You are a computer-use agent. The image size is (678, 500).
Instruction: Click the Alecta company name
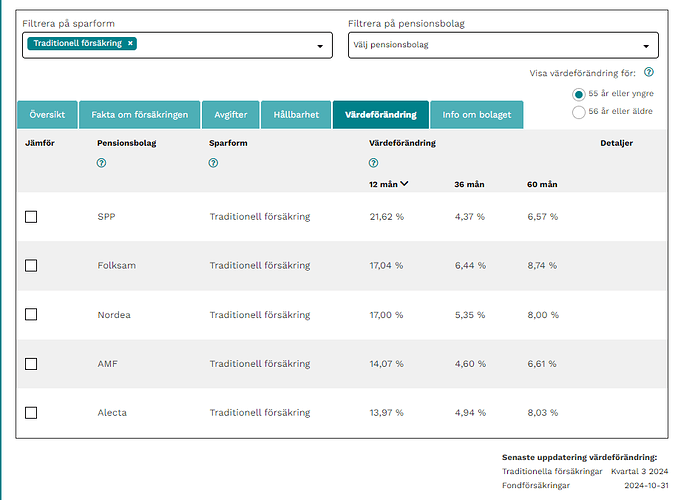112,413
